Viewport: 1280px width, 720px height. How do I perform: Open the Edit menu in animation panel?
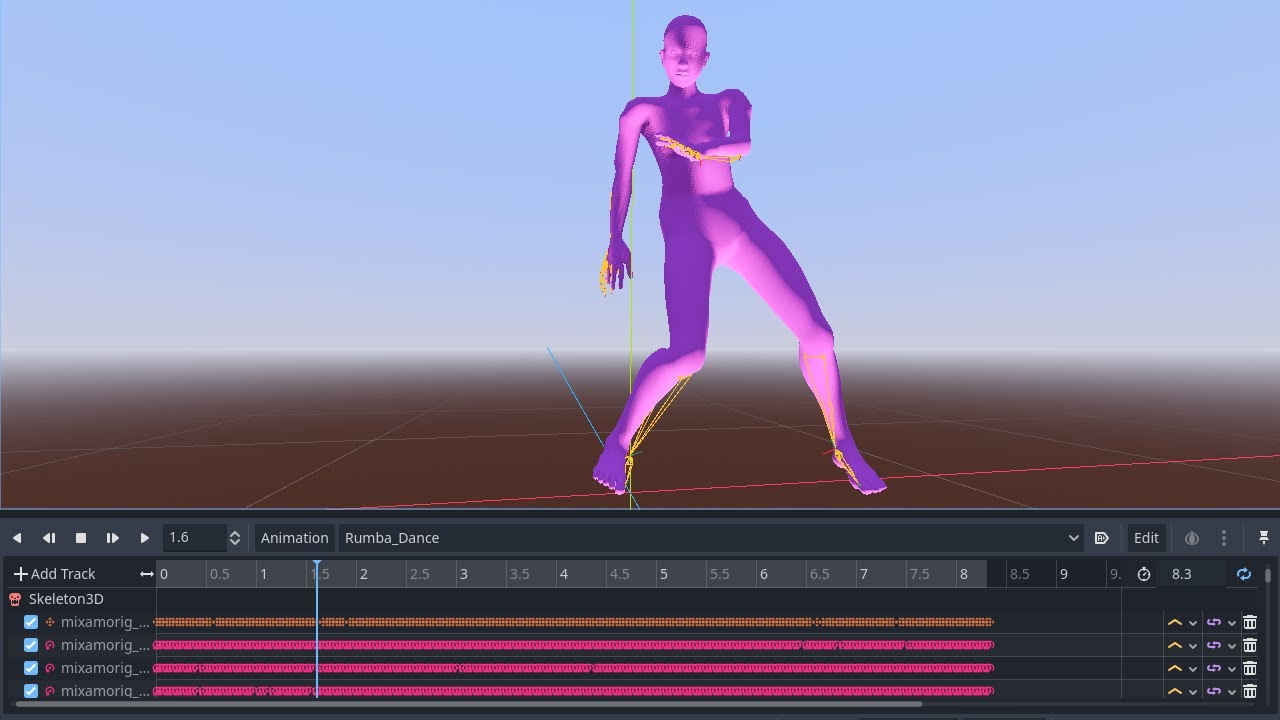(1146, 538)
